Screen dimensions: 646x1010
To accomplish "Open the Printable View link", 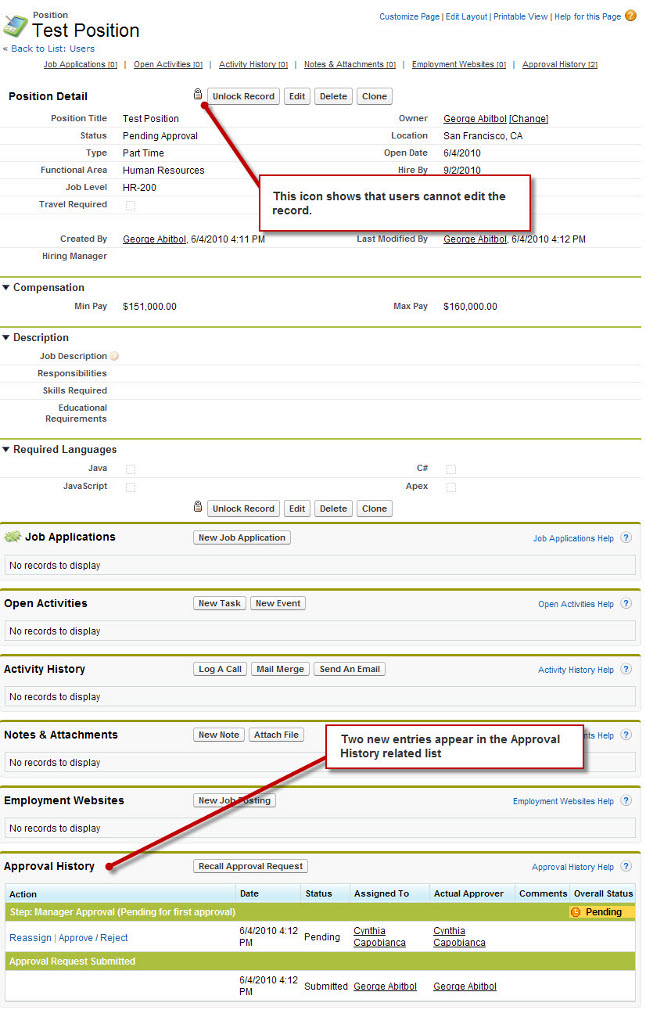I will [520, 17].
